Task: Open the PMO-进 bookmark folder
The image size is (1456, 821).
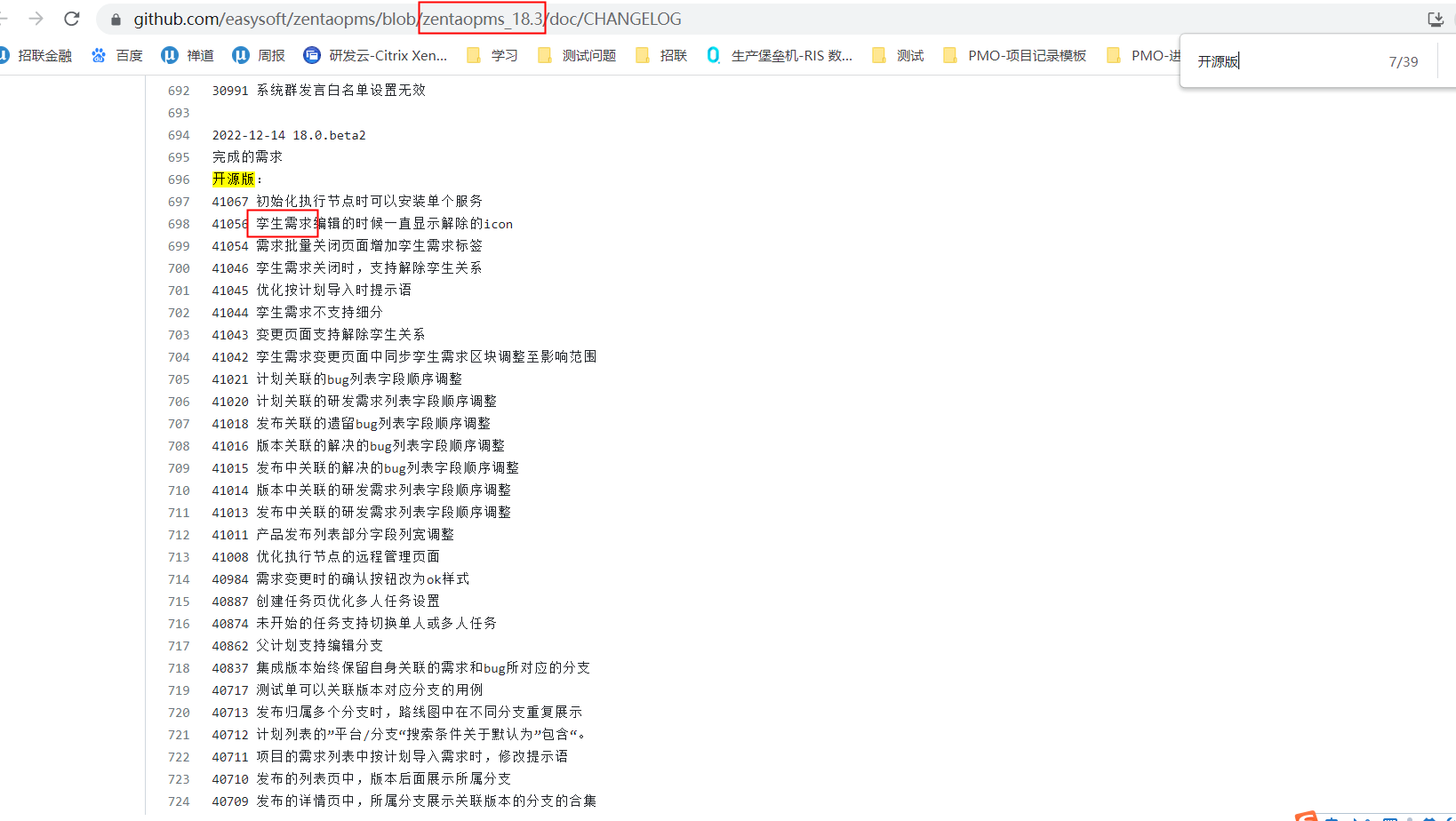Action: [1143, 55]
